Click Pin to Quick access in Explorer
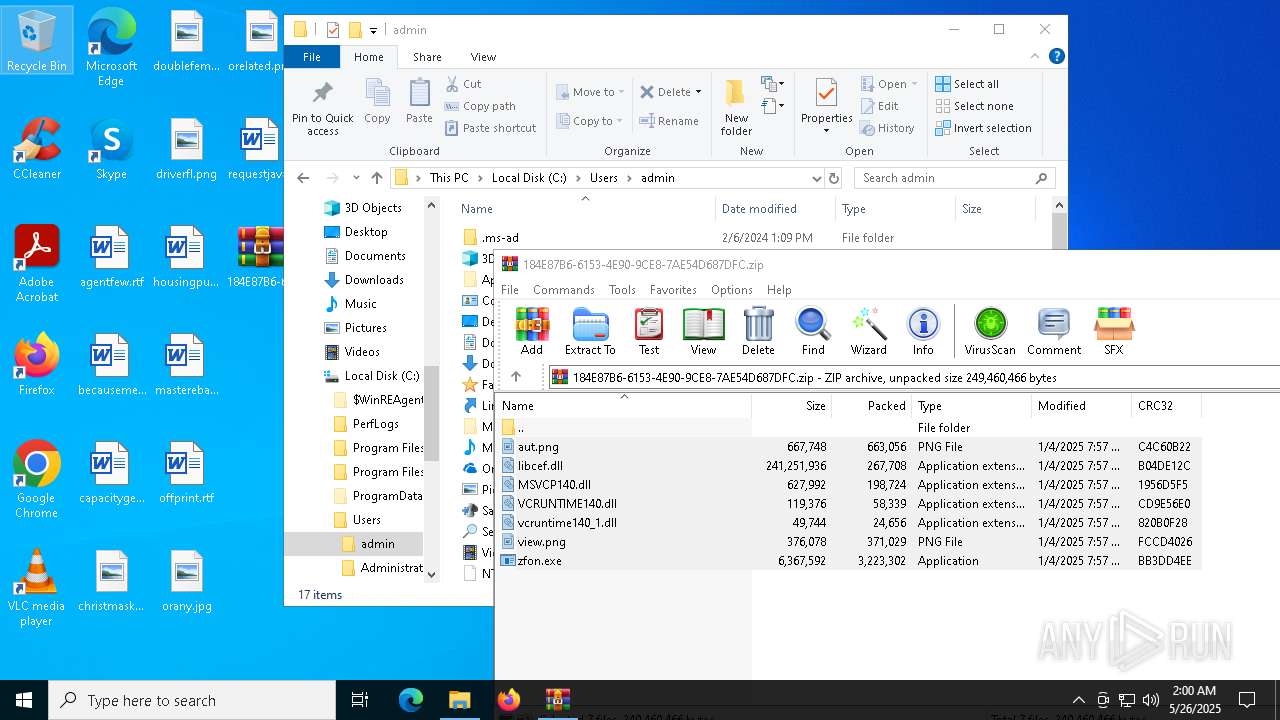Viewport: 1280px width, 720px height. pyautogui.click(x=323, y=108)
